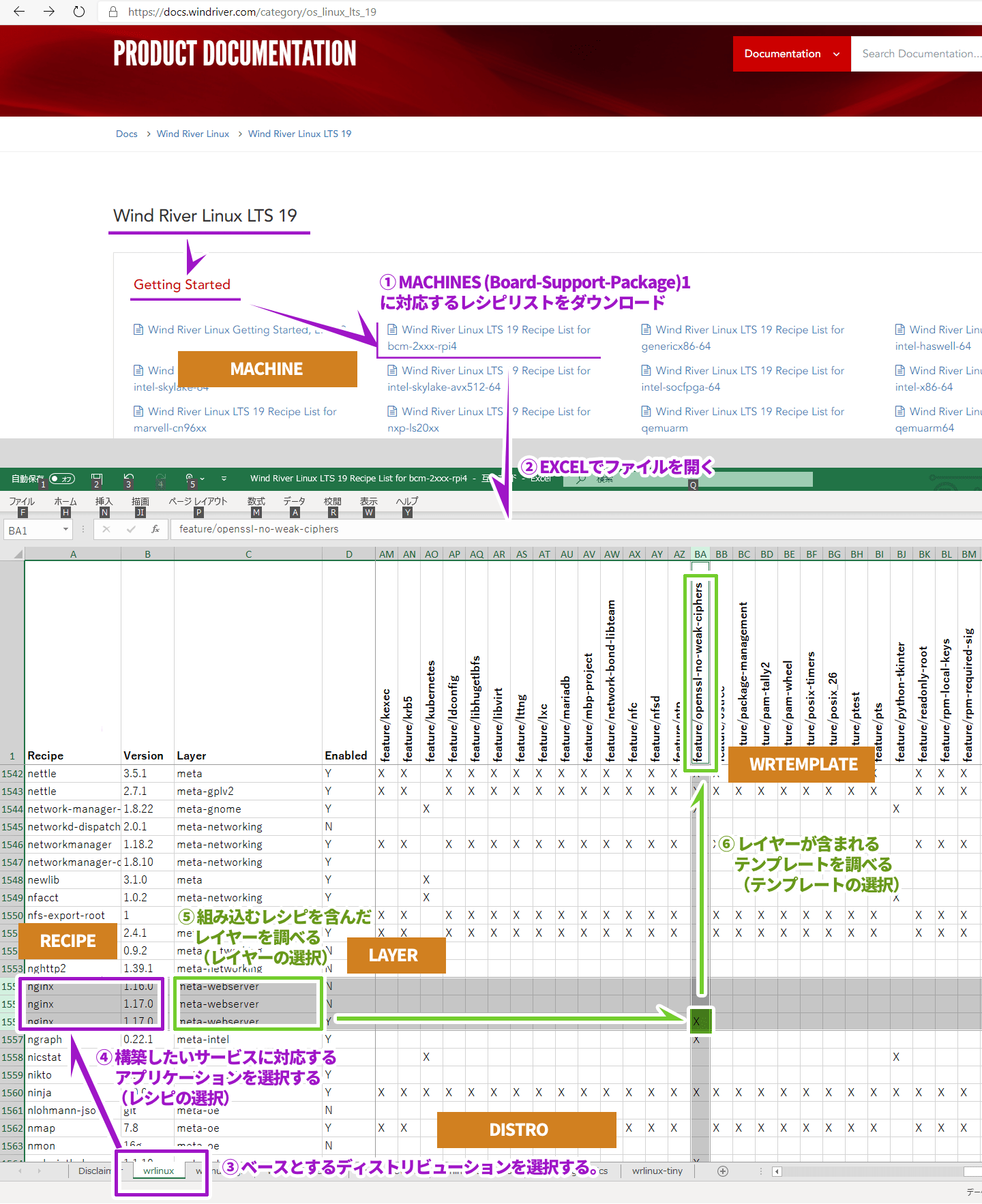This screenshot has width=982, height=1204.
Task: Open the ファイル ribbon tab
Action: pyautogui.click(x=22, y=501)
